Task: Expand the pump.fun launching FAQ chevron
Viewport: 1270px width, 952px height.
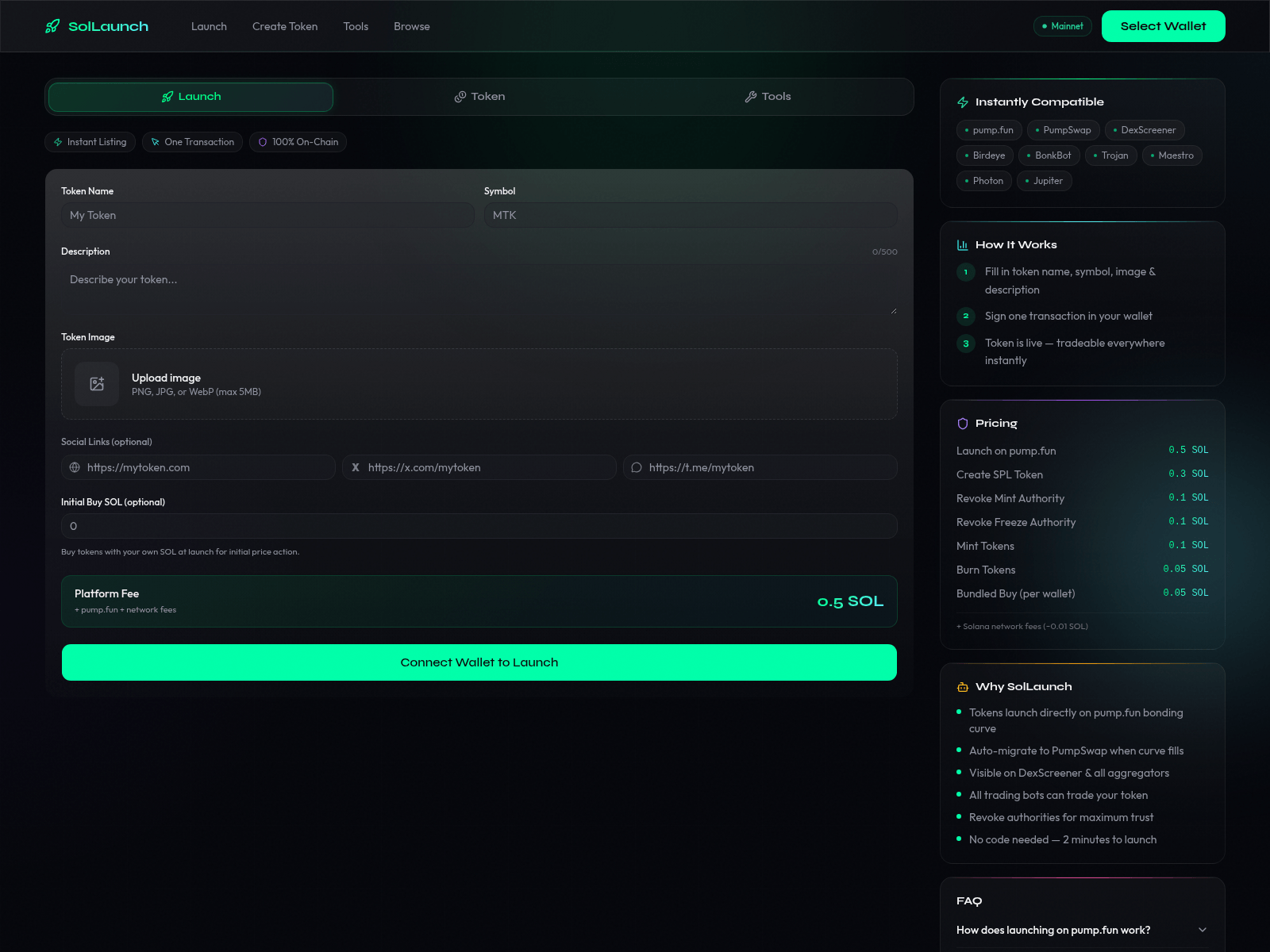Action: point(1203,930)
